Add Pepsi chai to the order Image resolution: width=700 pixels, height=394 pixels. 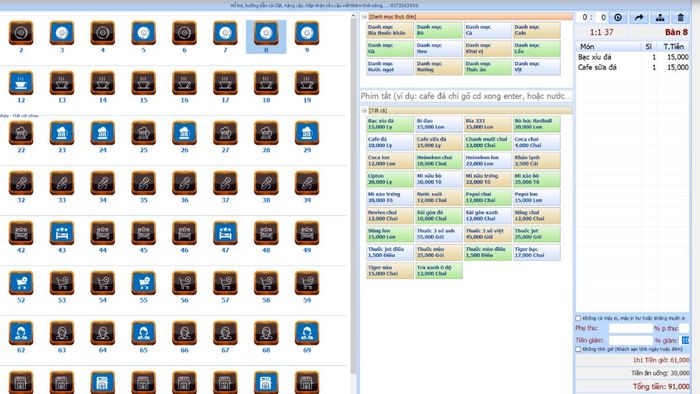coord(488,197)
